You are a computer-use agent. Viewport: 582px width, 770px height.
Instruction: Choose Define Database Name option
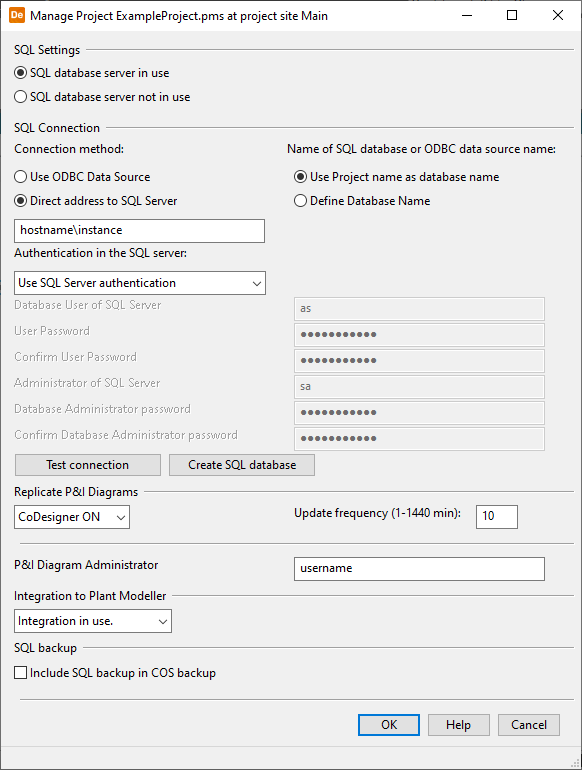click(362, 201)
